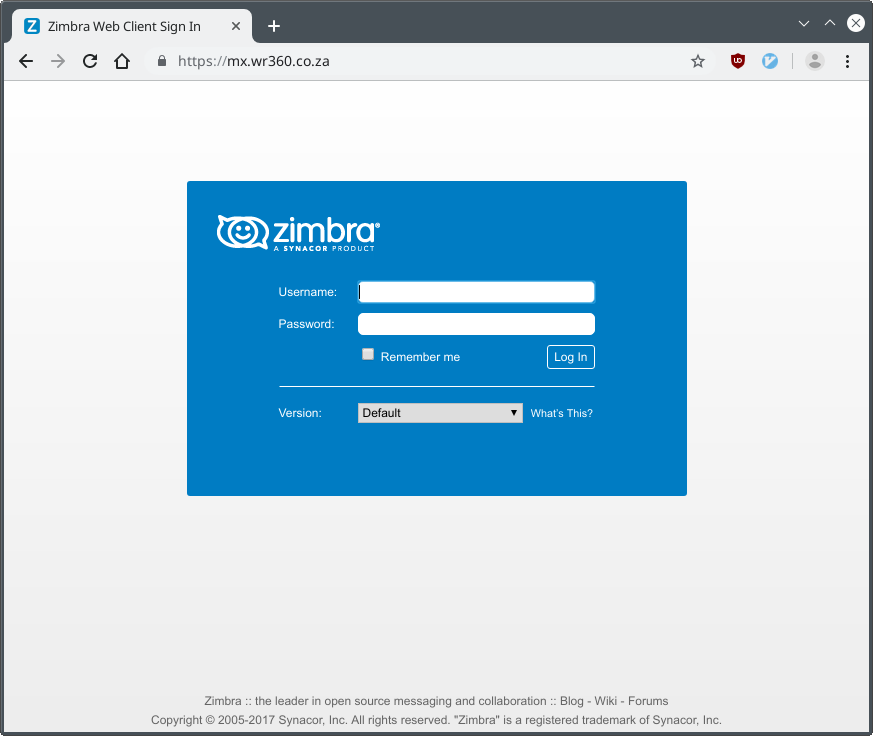Enable the Remember me checkbox

click(368, 355)
